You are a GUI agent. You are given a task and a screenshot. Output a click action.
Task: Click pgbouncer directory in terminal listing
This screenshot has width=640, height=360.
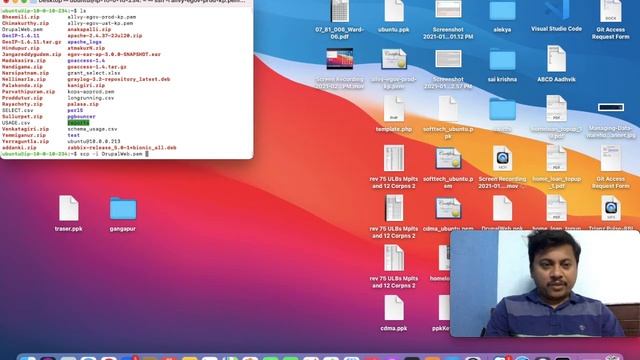coord(81,116)
